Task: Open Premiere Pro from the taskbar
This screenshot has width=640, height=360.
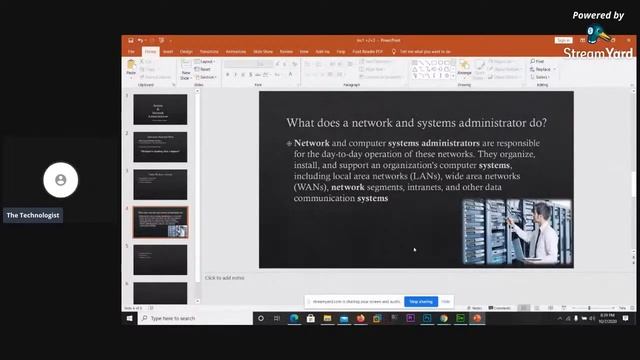Action: (x=410, y=318)
